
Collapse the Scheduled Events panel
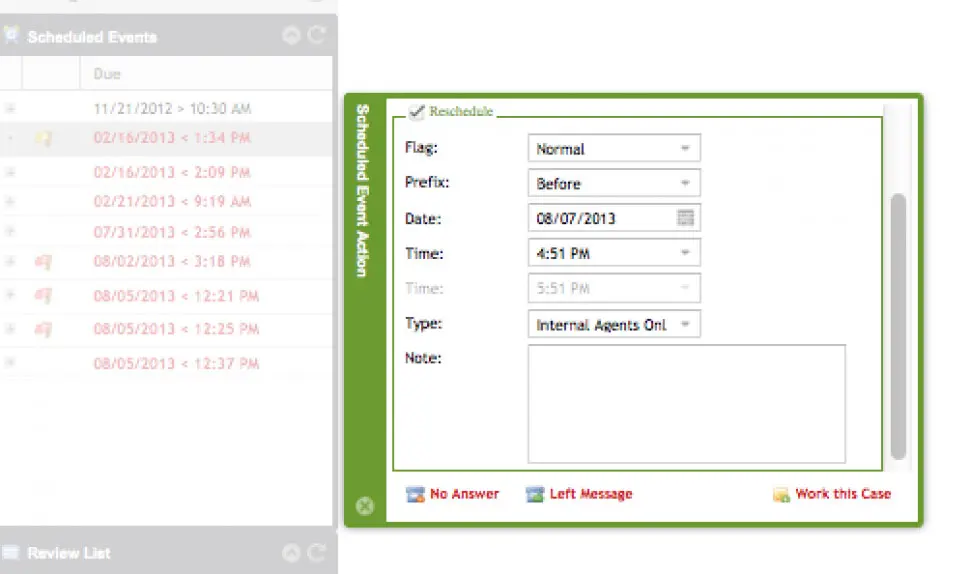pos(291,35)
